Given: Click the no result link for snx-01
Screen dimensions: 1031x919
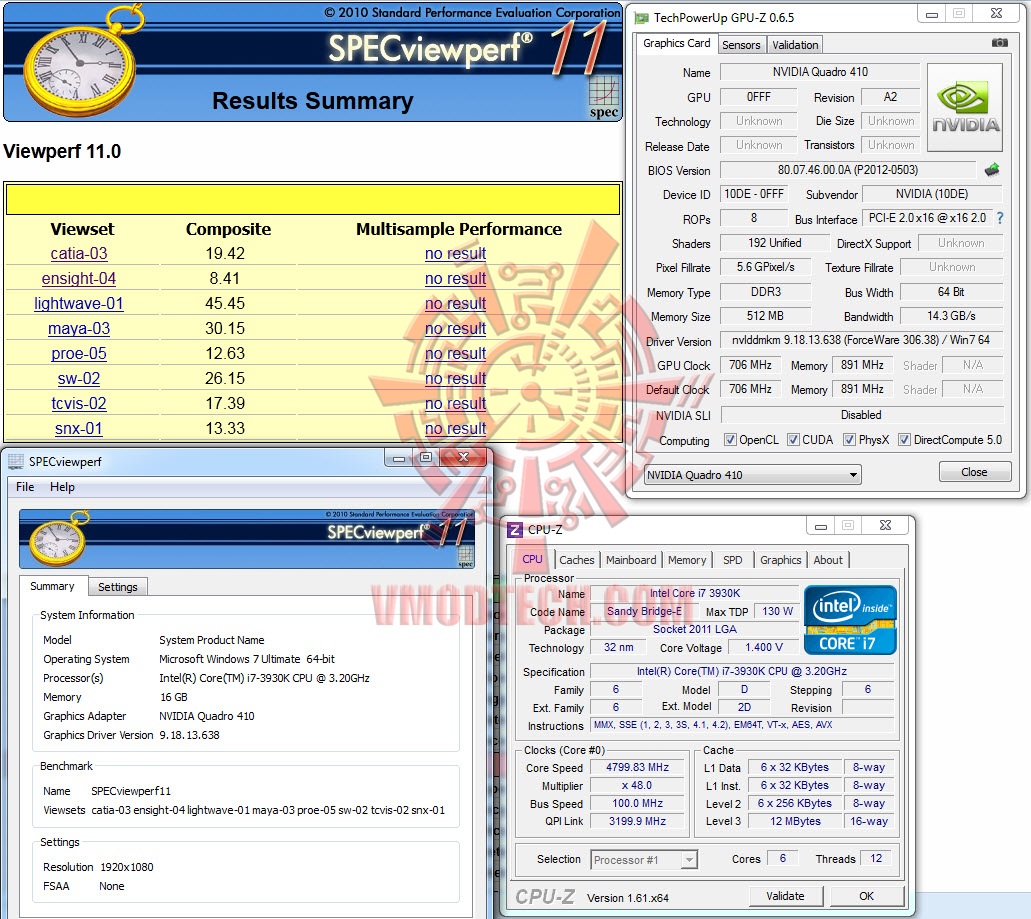Looking at the screenshot, I should pos(455,429).
